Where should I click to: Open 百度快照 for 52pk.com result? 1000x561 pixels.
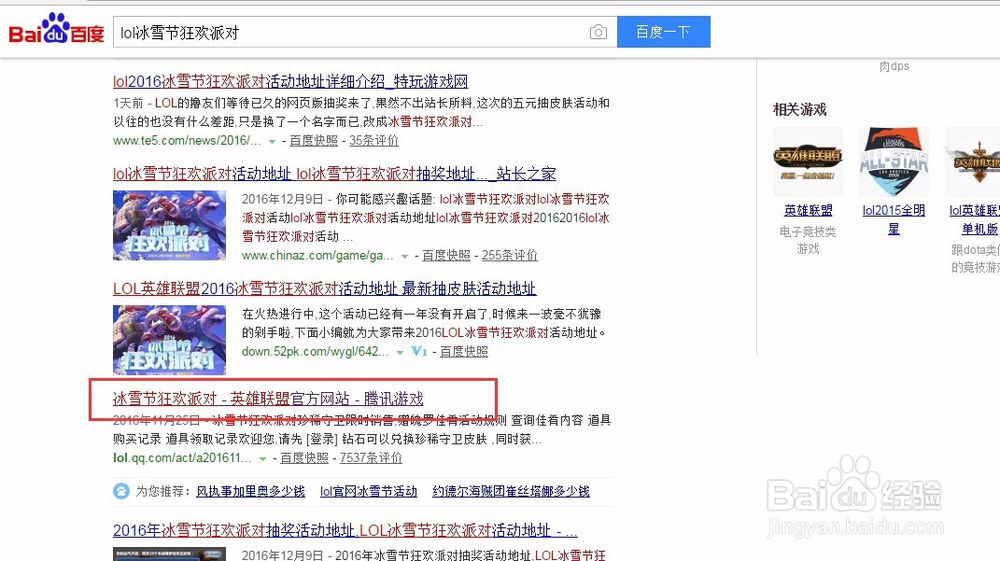[x=464, y=352]
